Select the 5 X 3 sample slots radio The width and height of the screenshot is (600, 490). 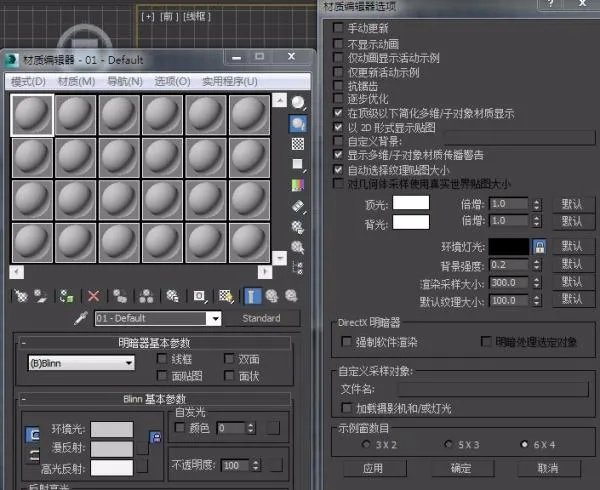448,444
